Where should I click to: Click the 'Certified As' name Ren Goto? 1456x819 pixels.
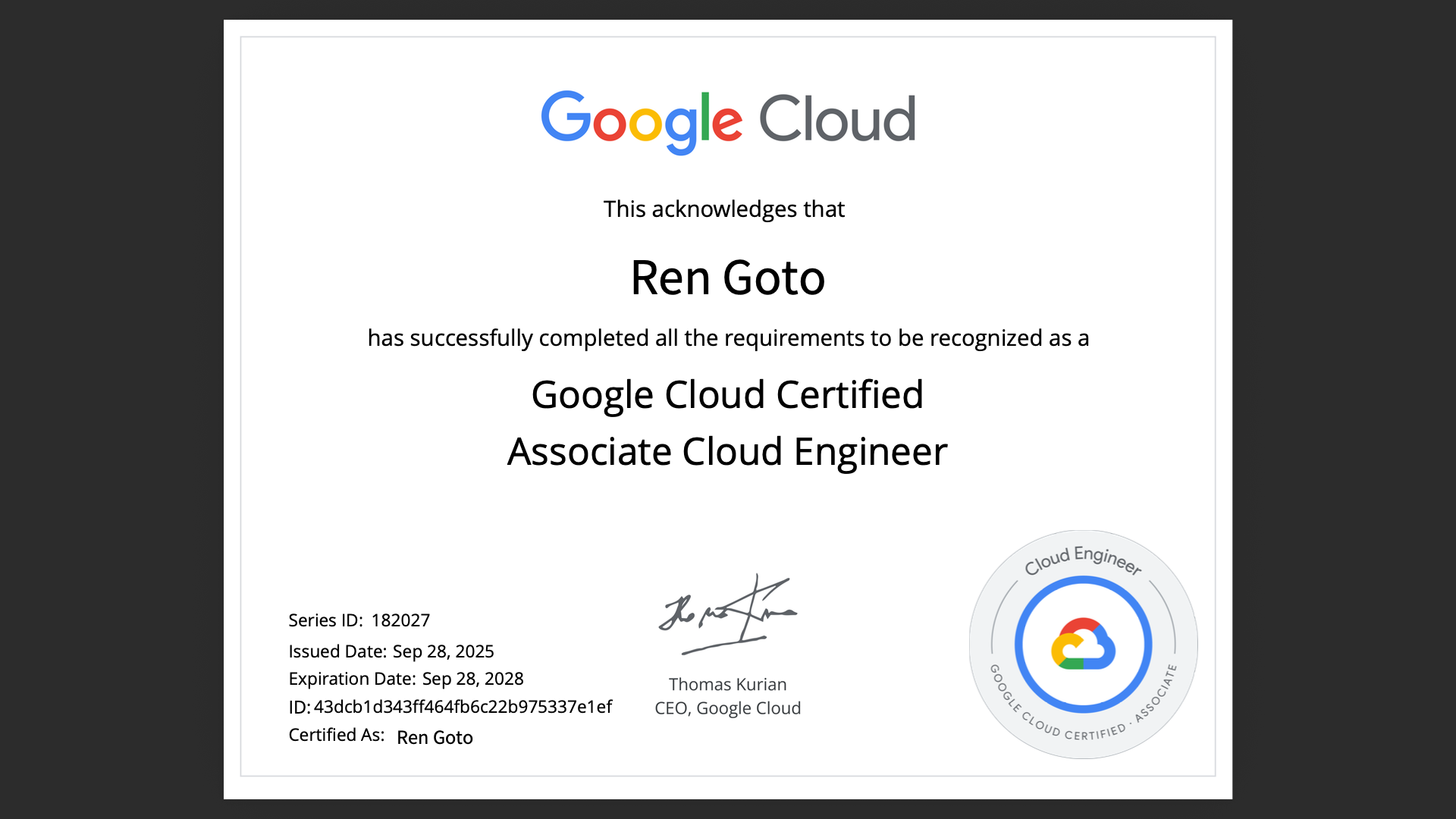435,737
